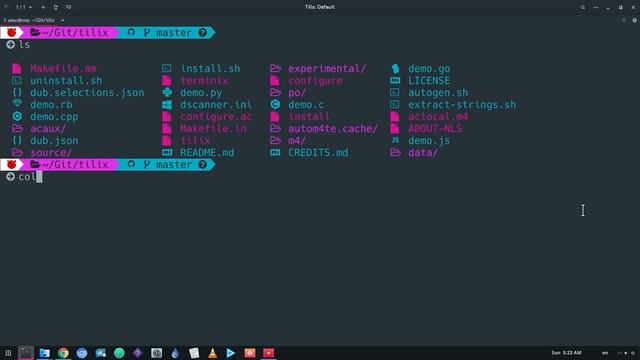Screen dimensions: 640x360
Task: Click the folder icon beside po/
Action: [276, 92]
